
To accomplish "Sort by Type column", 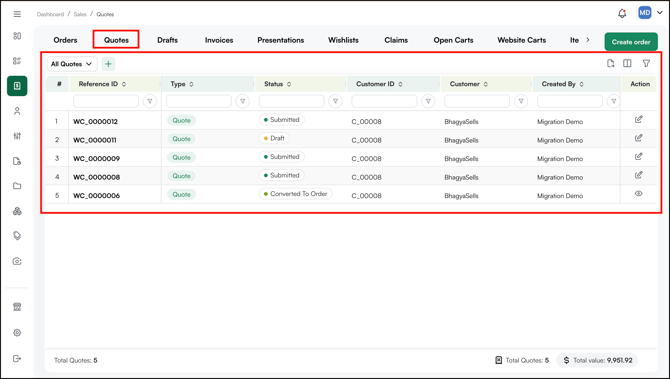I will [191, 84].
